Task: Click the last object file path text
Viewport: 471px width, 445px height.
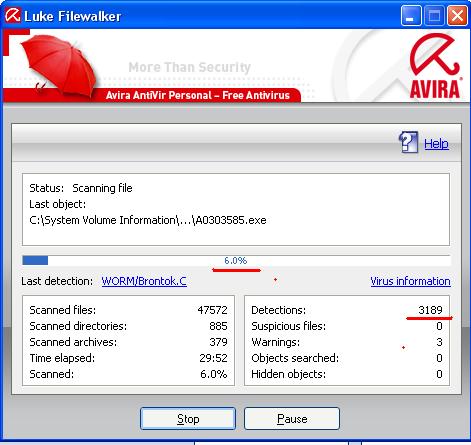Action: [148, 220]
